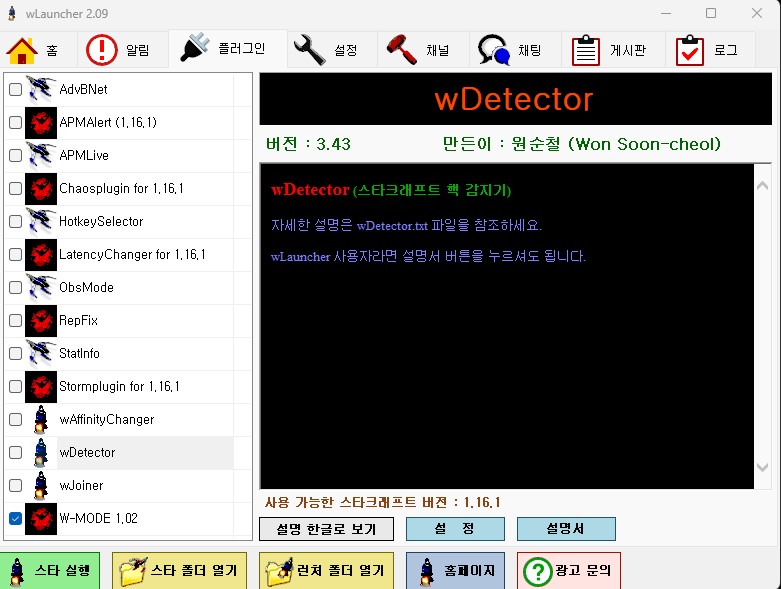Click the HotkeySelector wraith icon
This screenshot has height=589, width=781.
coord(41,221)
